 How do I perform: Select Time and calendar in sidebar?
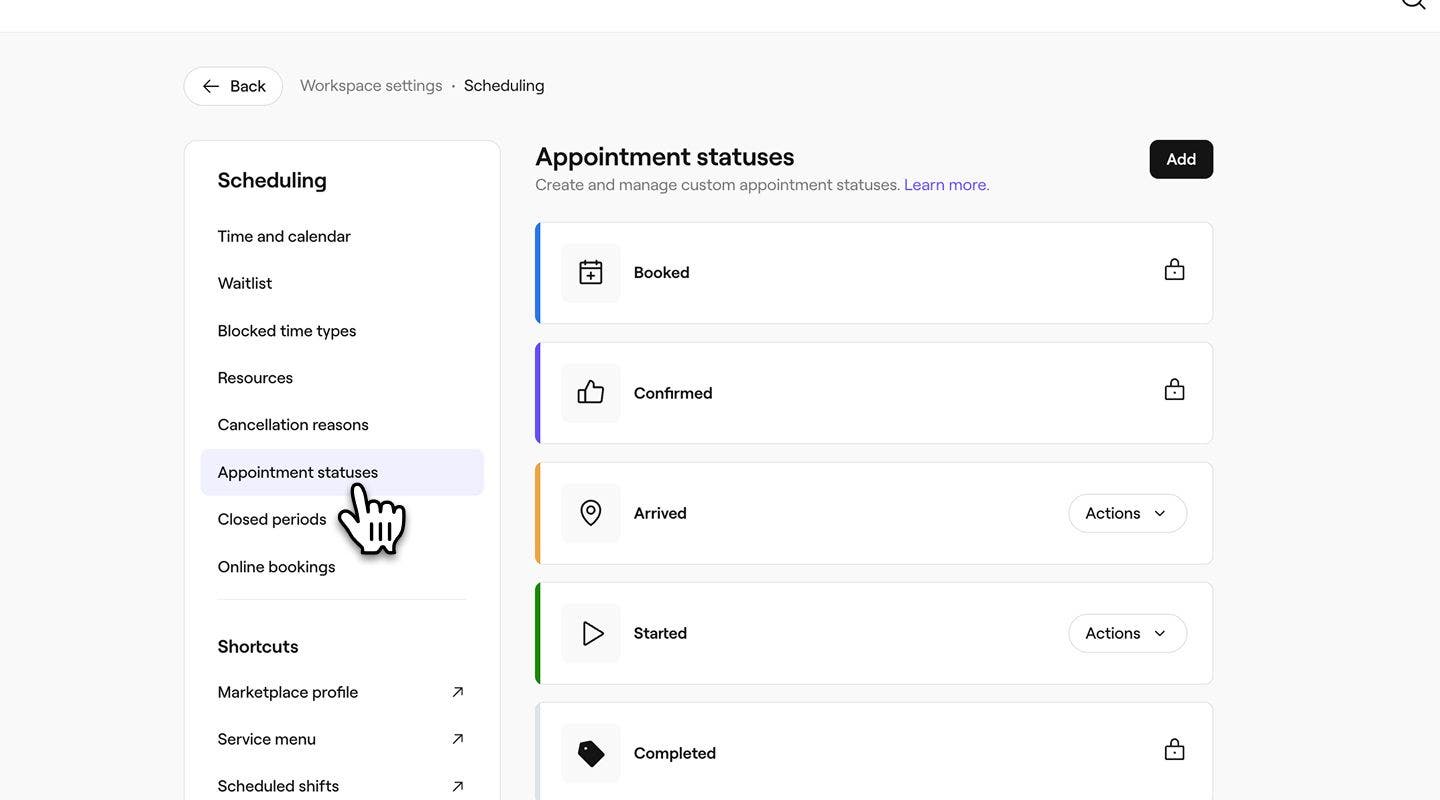(x=284, y=236)
